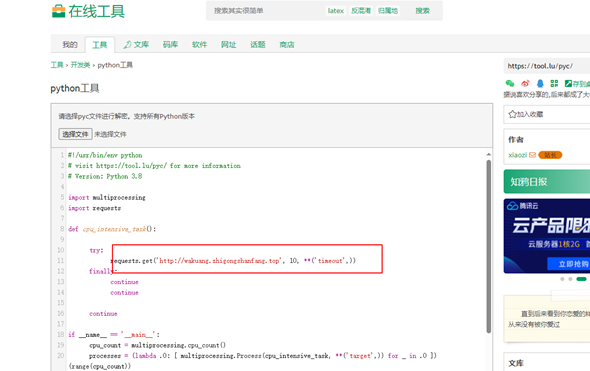
Task: Share via the green WeChat icon
Action: coord(510,83)
